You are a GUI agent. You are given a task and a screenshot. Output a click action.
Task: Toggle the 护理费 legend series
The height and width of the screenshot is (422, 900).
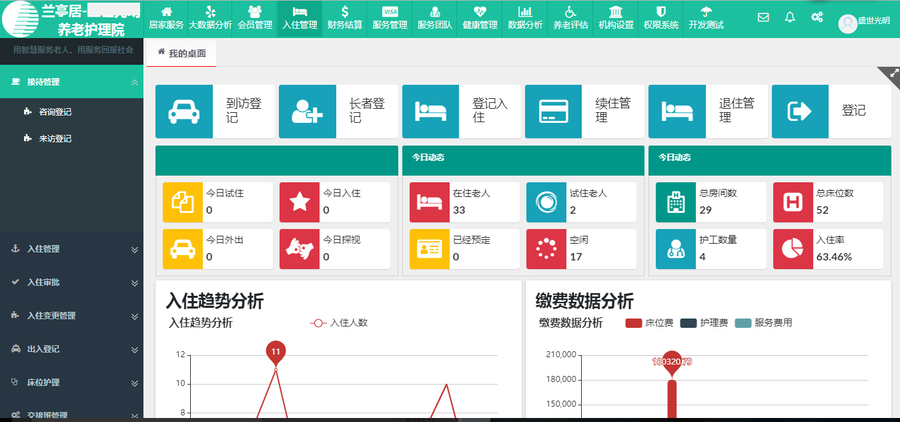[x=704, y=323]
